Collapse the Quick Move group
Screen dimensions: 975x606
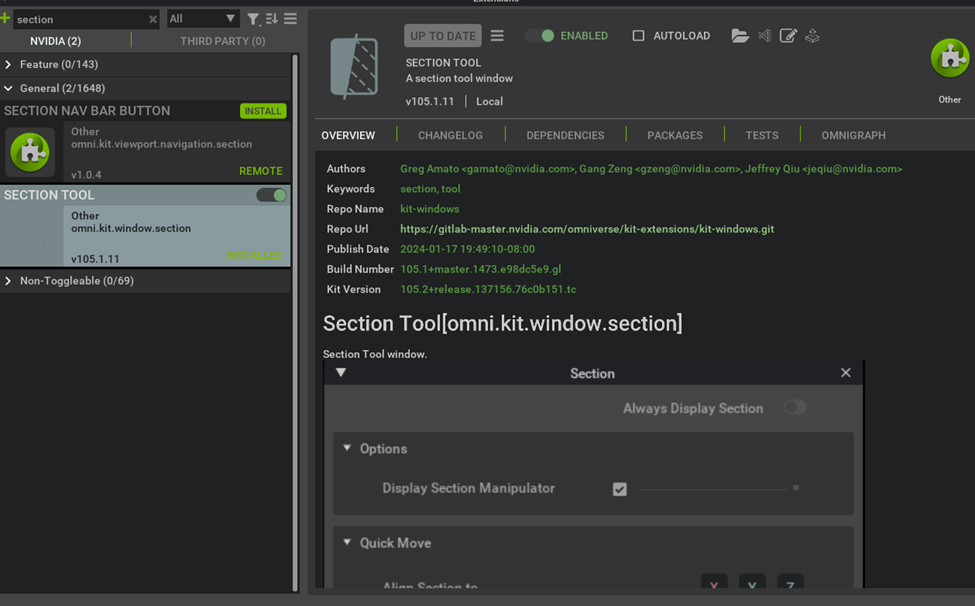[347, 543]
